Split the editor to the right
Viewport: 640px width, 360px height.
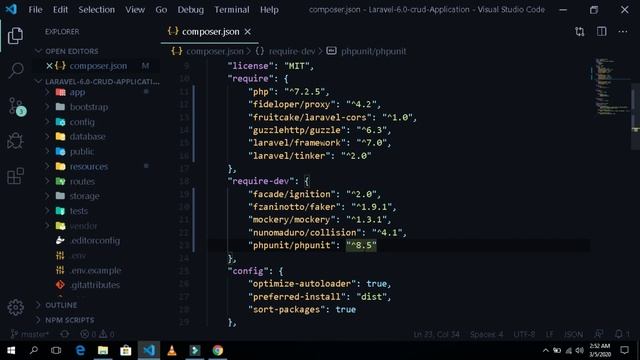[602, 31]
